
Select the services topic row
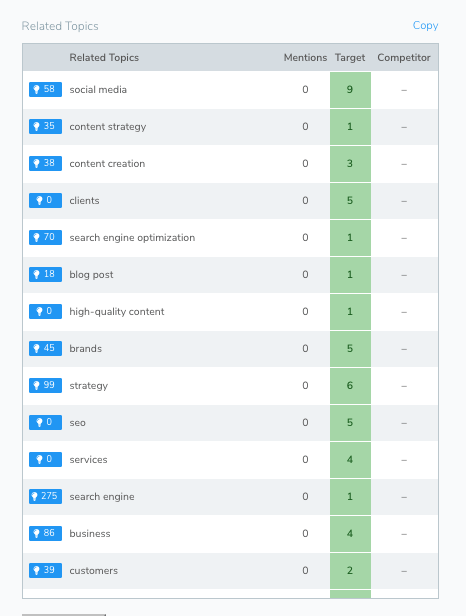coord(230,460)
